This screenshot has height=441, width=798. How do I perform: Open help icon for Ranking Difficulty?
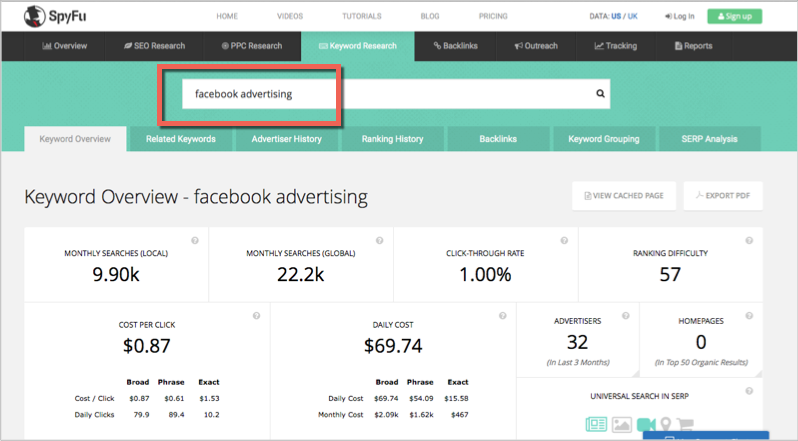749,241
